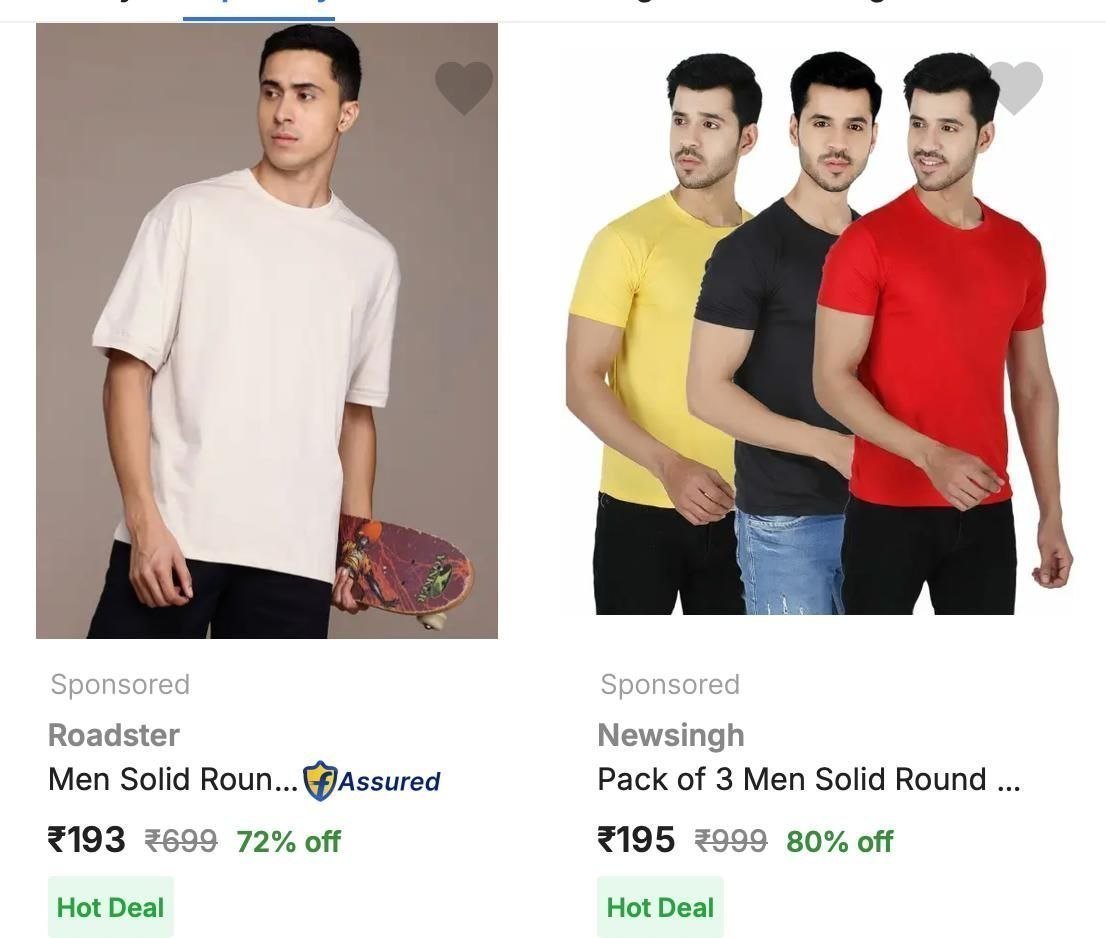Click the Hot Deal tag under Roadster product
1106x938 pixels.
click(x=110, y=907)
